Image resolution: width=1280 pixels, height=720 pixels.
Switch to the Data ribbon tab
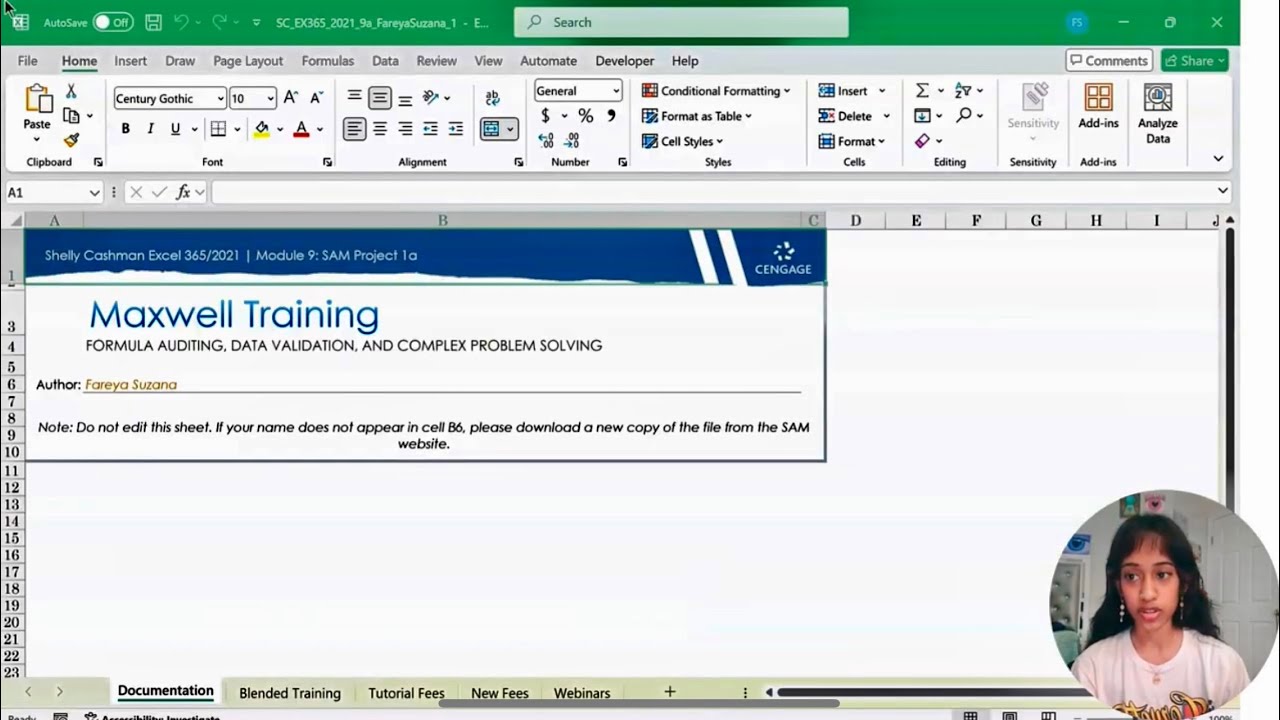[385, 61]
